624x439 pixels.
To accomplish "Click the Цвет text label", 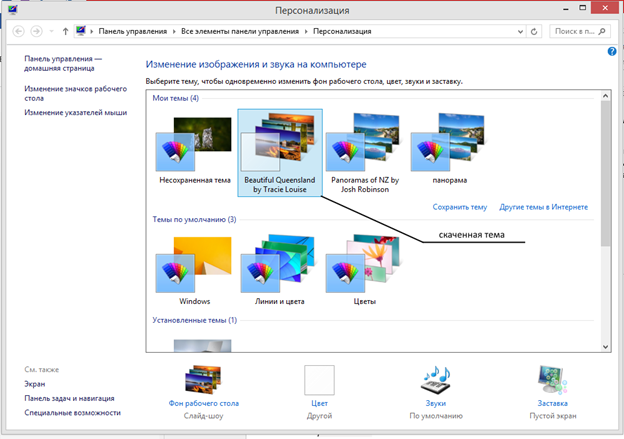I will [x=319, y=403].
